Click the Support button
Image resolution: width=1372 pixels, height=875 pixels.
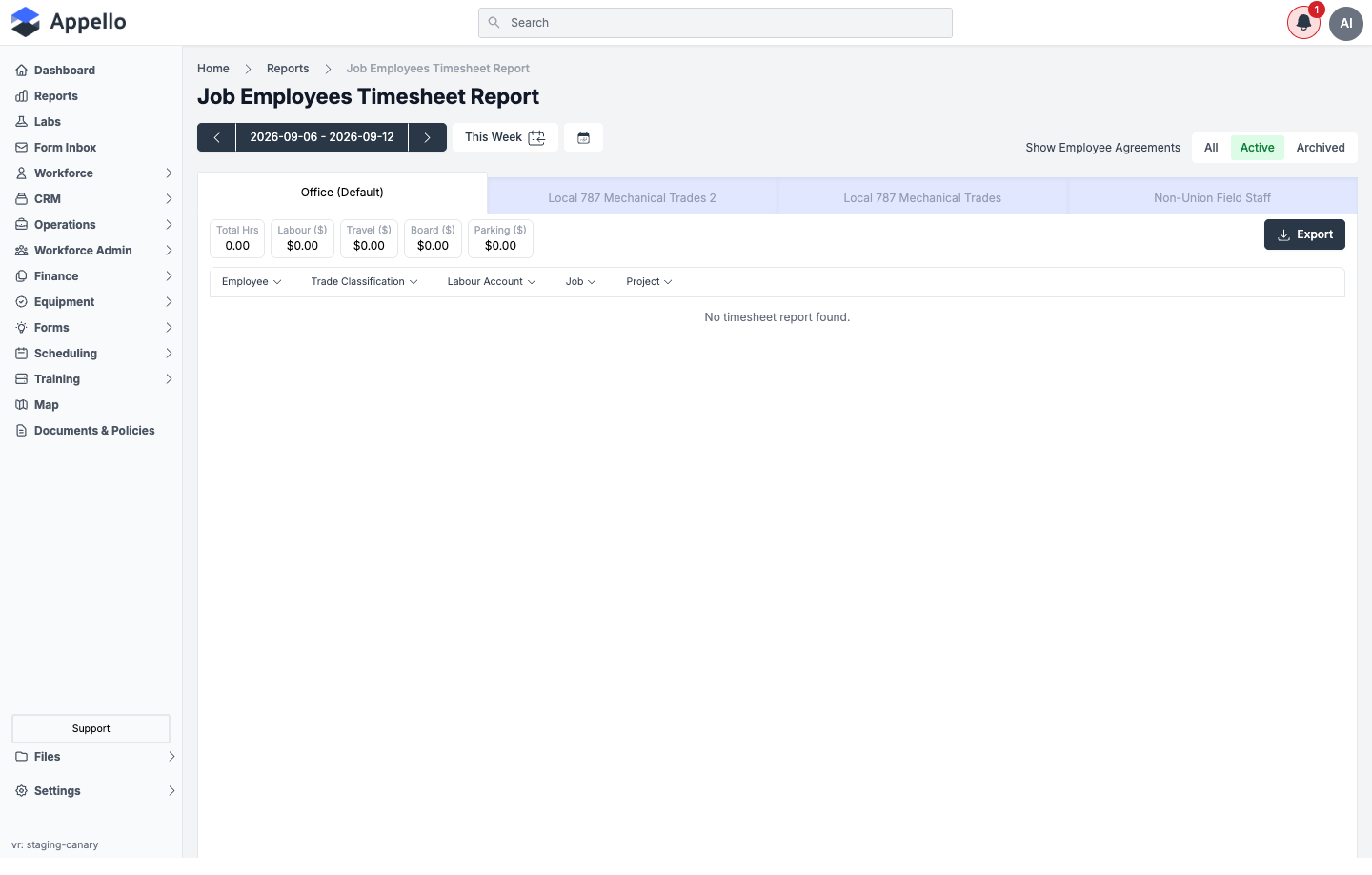pyautogui.click(x=91, y=728)
